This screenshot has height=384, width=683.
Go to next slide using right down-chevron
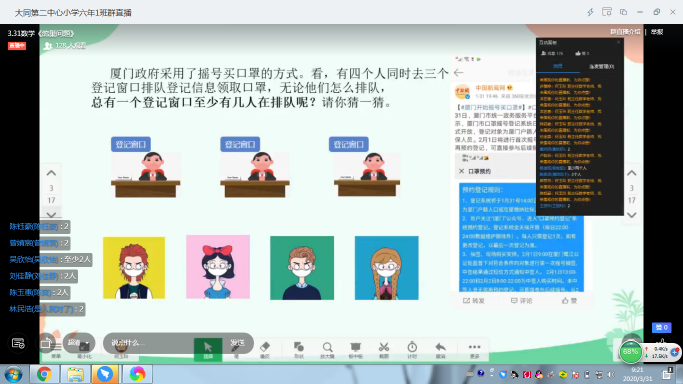point(632,215)
